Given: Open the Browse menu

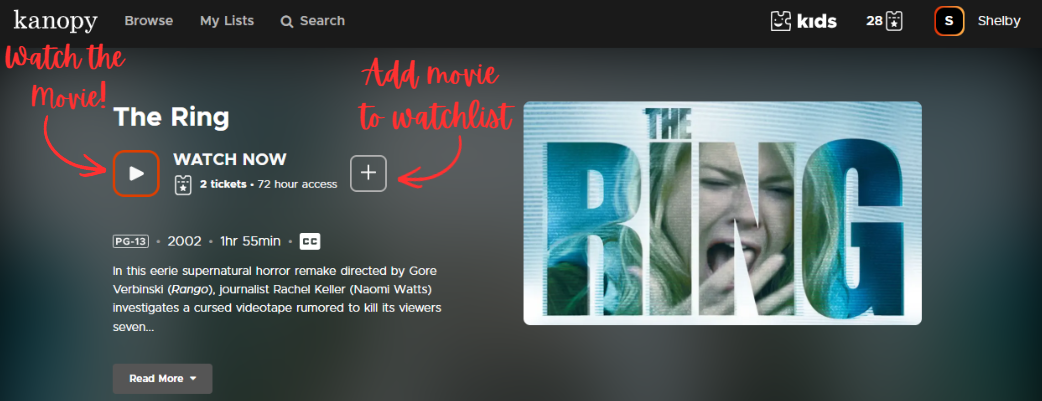Looking at the screenshot, I should [x=148, y=21].
